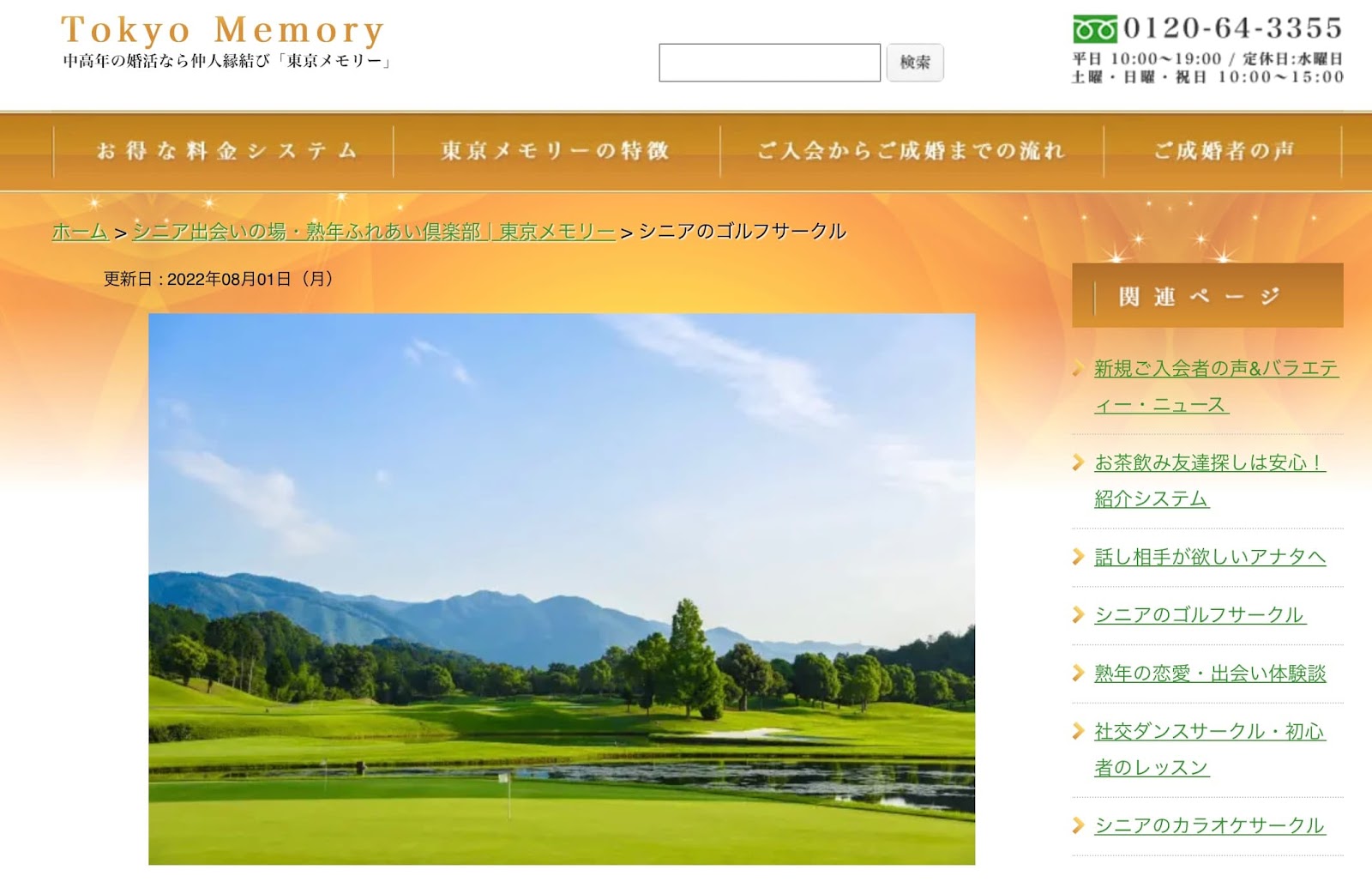Click arrow icon beside 新規ご入会者の声
Viewport: 1372px width, 882px height.
[1079, 369]
